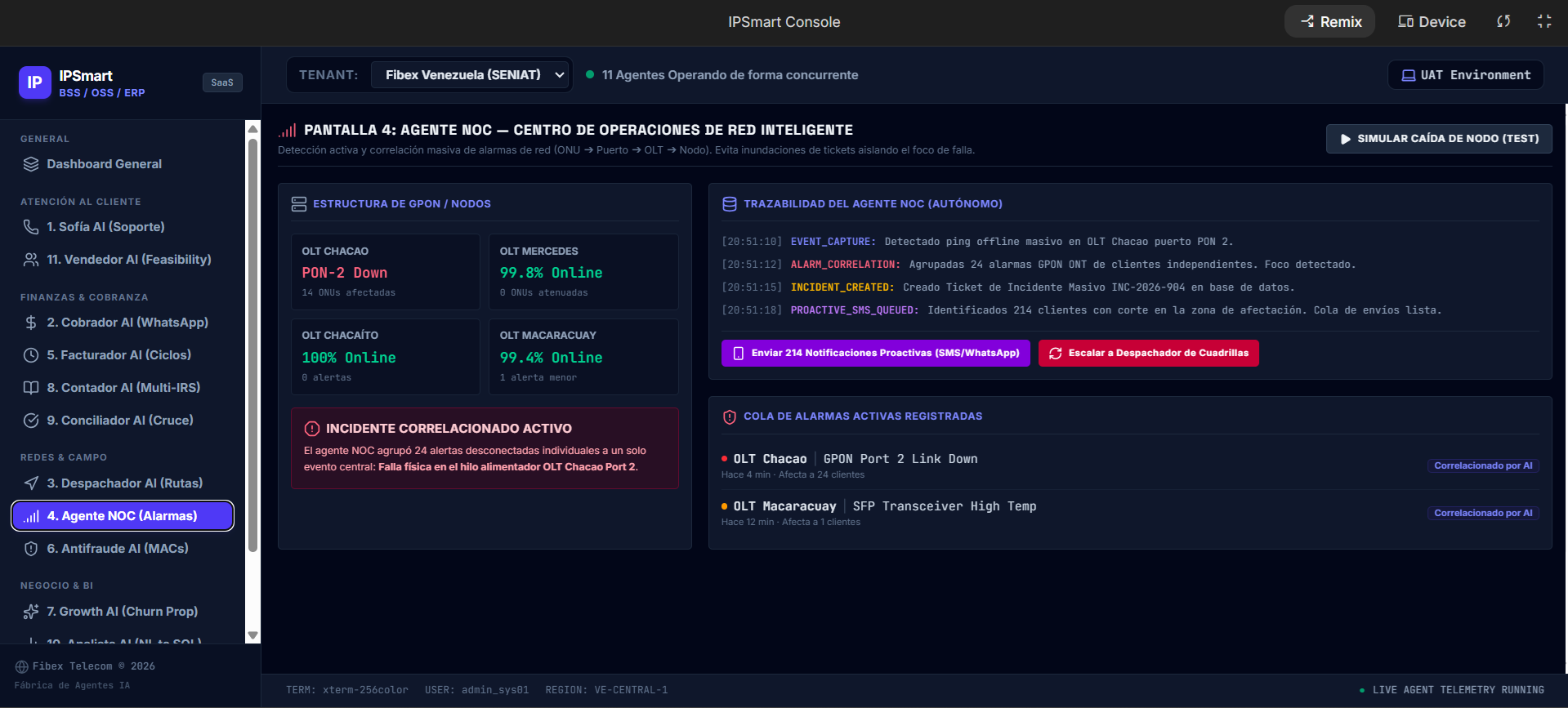This screenshot has height=708, width=1568.
Task: Go to 2. Cobrador AI (WhatsApp)
Action: (x=123, y=323)
